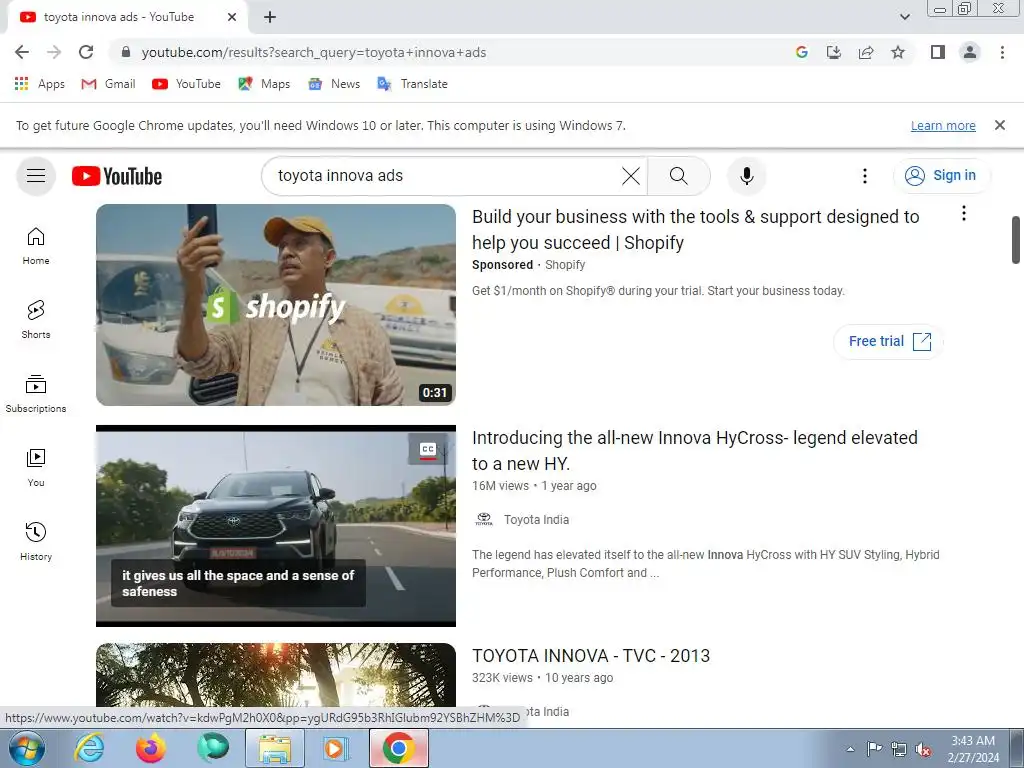
Task: Close the toyota innova ads tab
Action: click(232, 17)
